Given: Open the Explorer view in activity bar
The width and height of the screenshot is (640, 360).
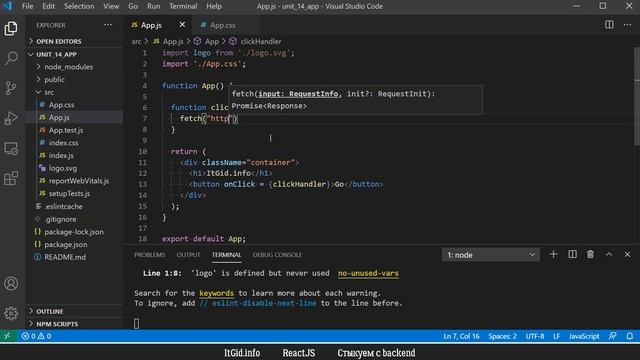Looking at the screenshot, I should (11, 28).
